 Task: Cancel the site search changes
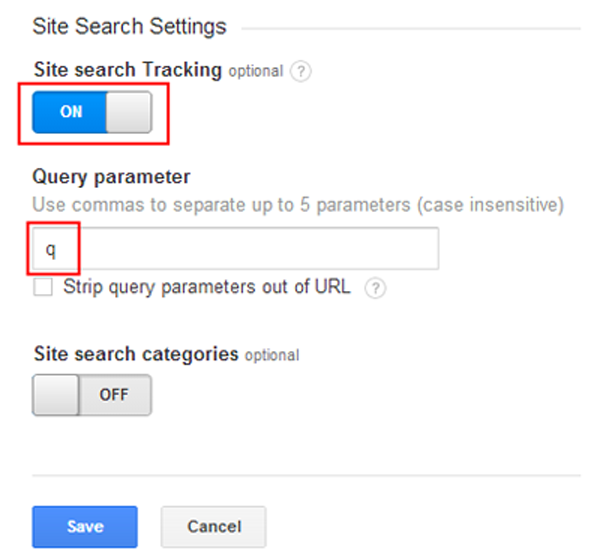click(214, 527)
